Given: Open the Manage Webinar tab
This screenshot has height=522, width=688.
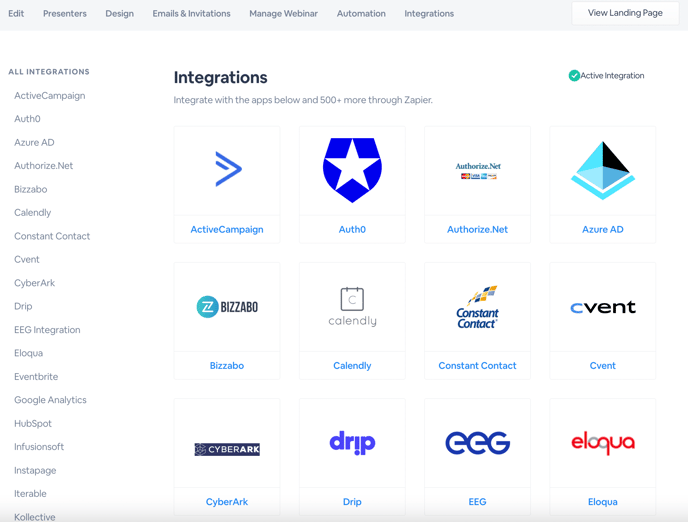Looking at the screenshot, I should [283, 14].
